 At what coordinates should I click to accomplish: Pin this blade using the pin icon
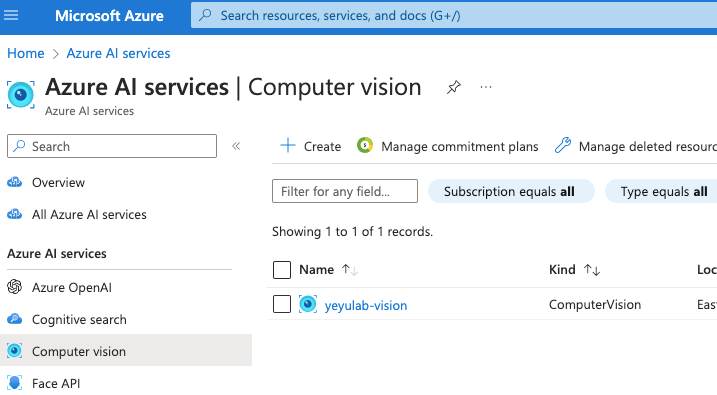(453, 87)
